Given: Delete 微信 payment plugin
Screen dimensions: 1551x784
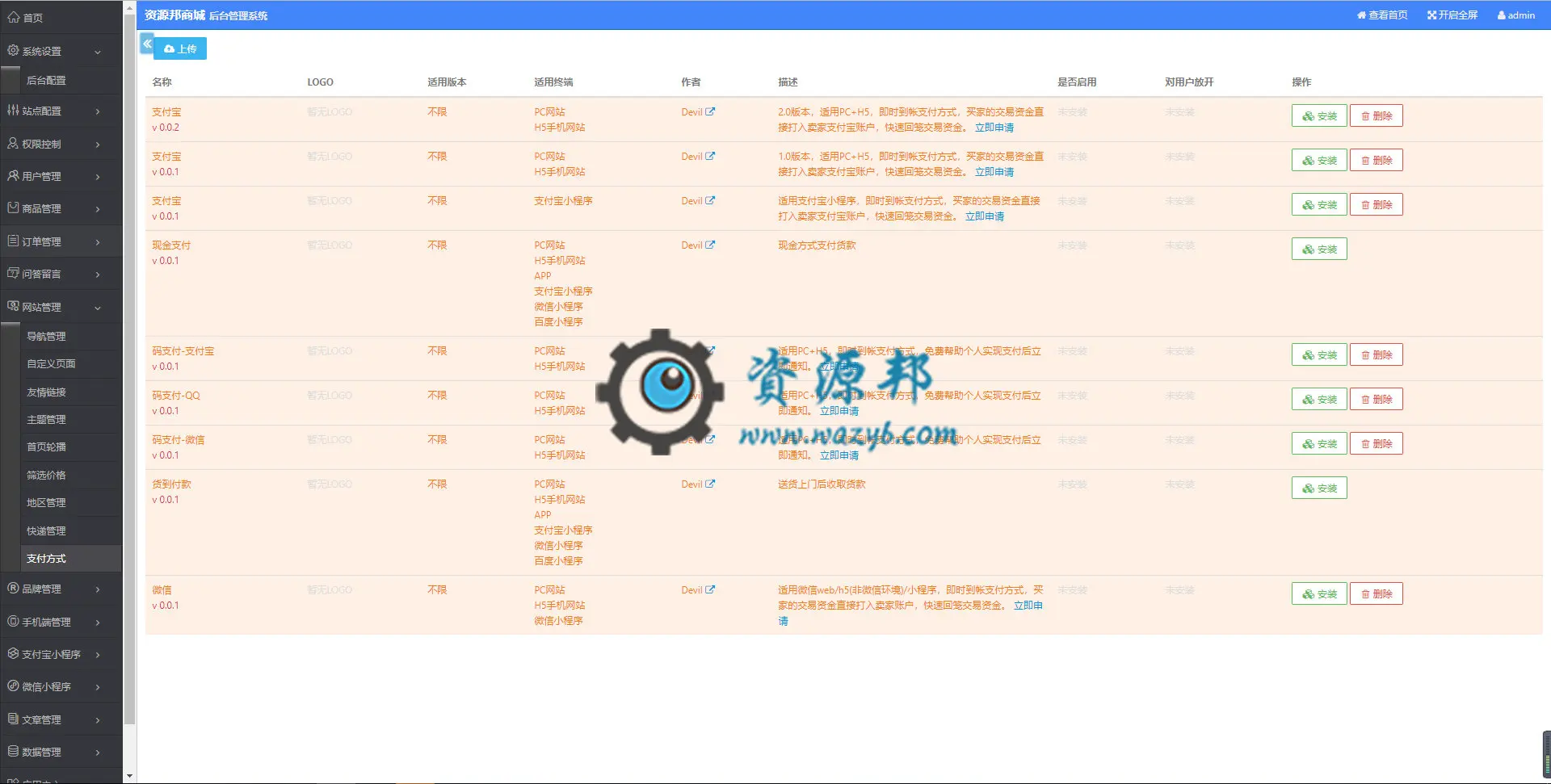Looking at the screenshot, I should (1377, 593).
